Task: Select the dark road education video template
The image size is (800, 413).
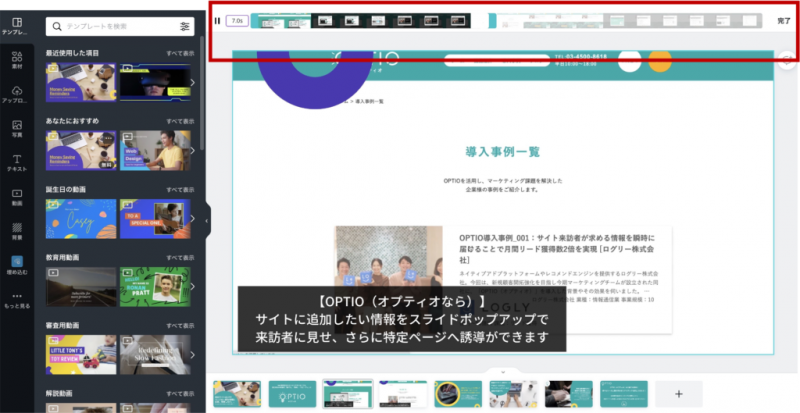Action: coord(81,287)
